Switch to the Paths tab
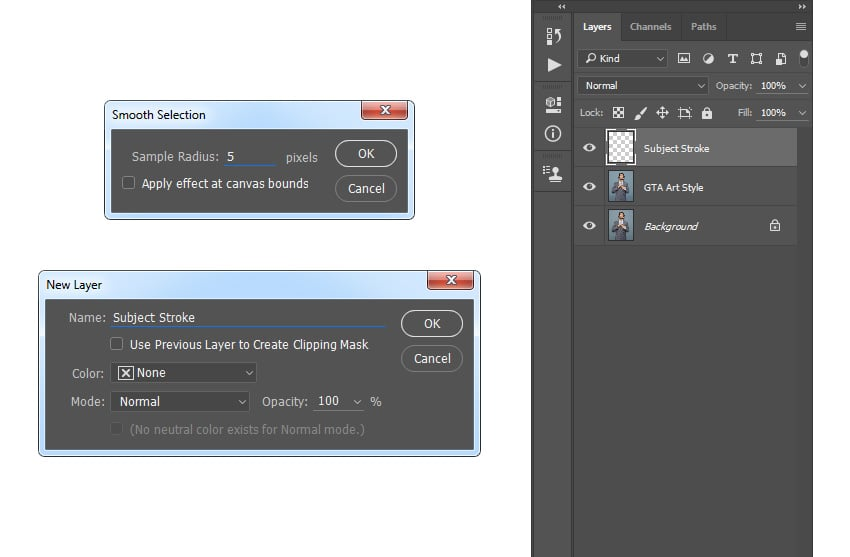Viewport: 850px width, 557px height. [x=703, y=27]
